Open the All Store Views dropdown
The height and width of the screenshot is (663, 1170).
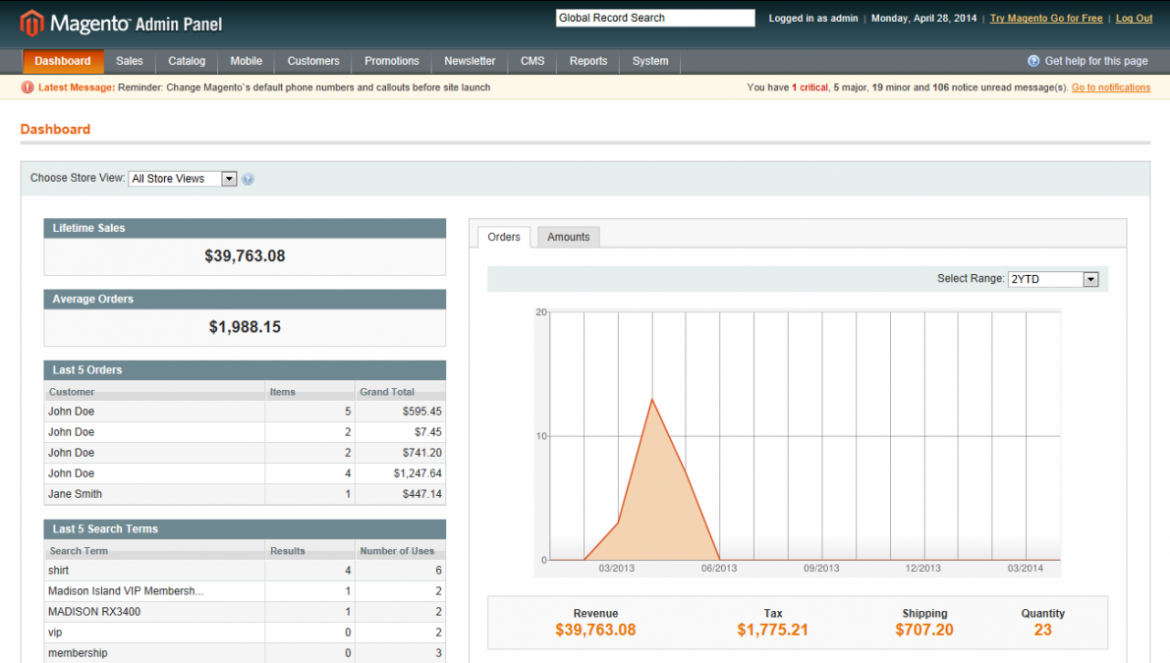tap(182, 178)
